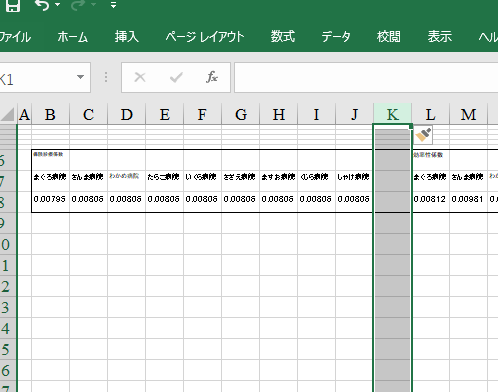Click まぐろ病院 cell in column L
The image size is (498, 392).
[431, 181]
